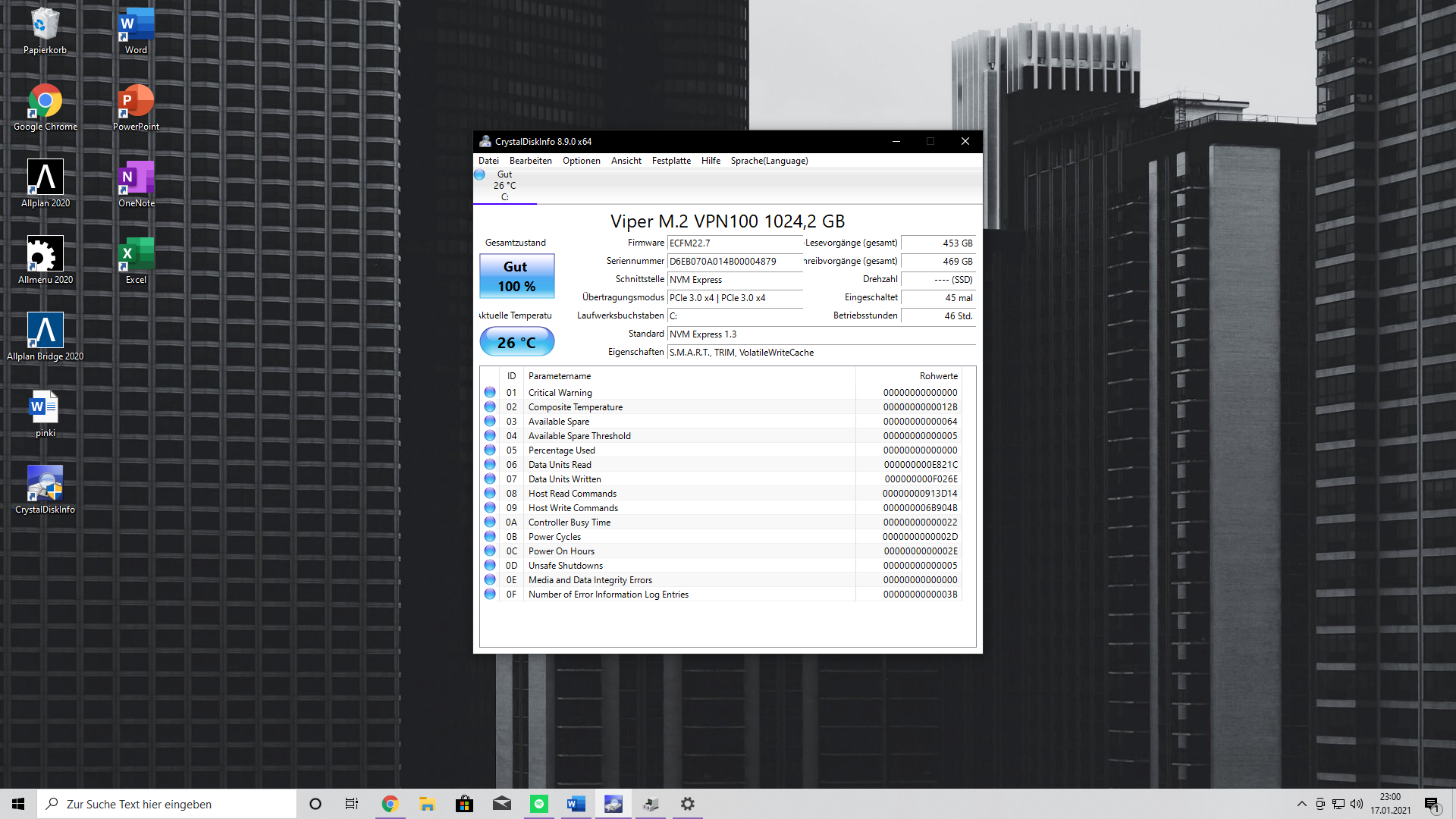Open File Explorer from the taskbar
This screenshot has height=819, width=1456.
pyautogui.click(x=427, y=804)
